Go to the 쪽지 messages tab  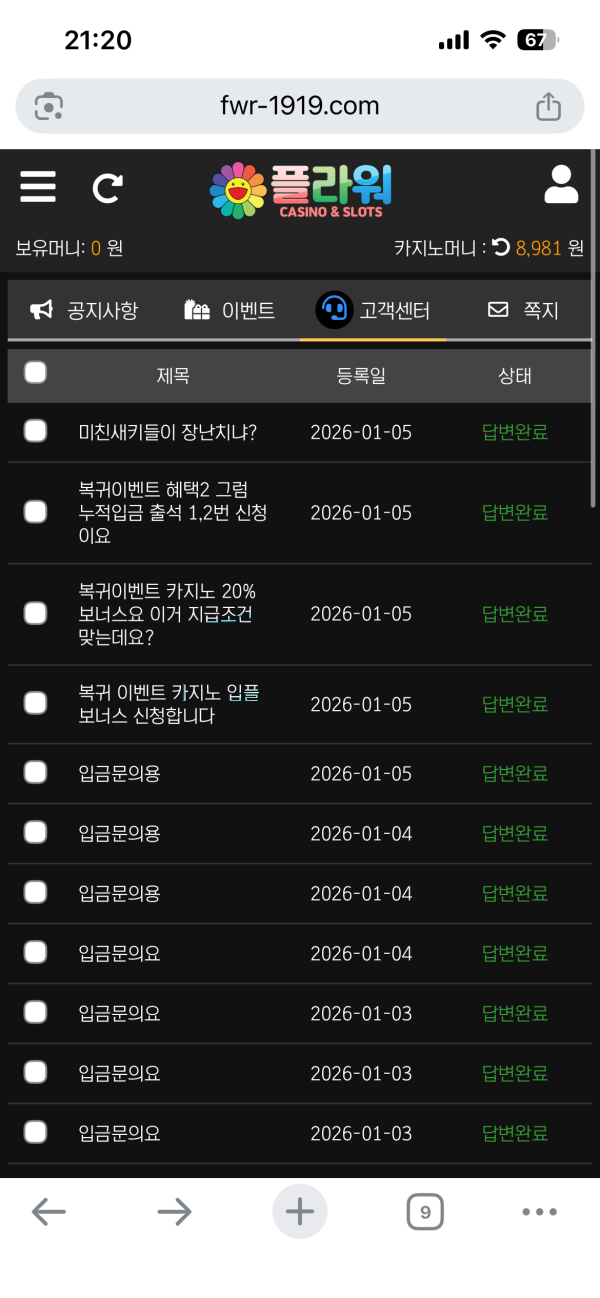(522, 310)
